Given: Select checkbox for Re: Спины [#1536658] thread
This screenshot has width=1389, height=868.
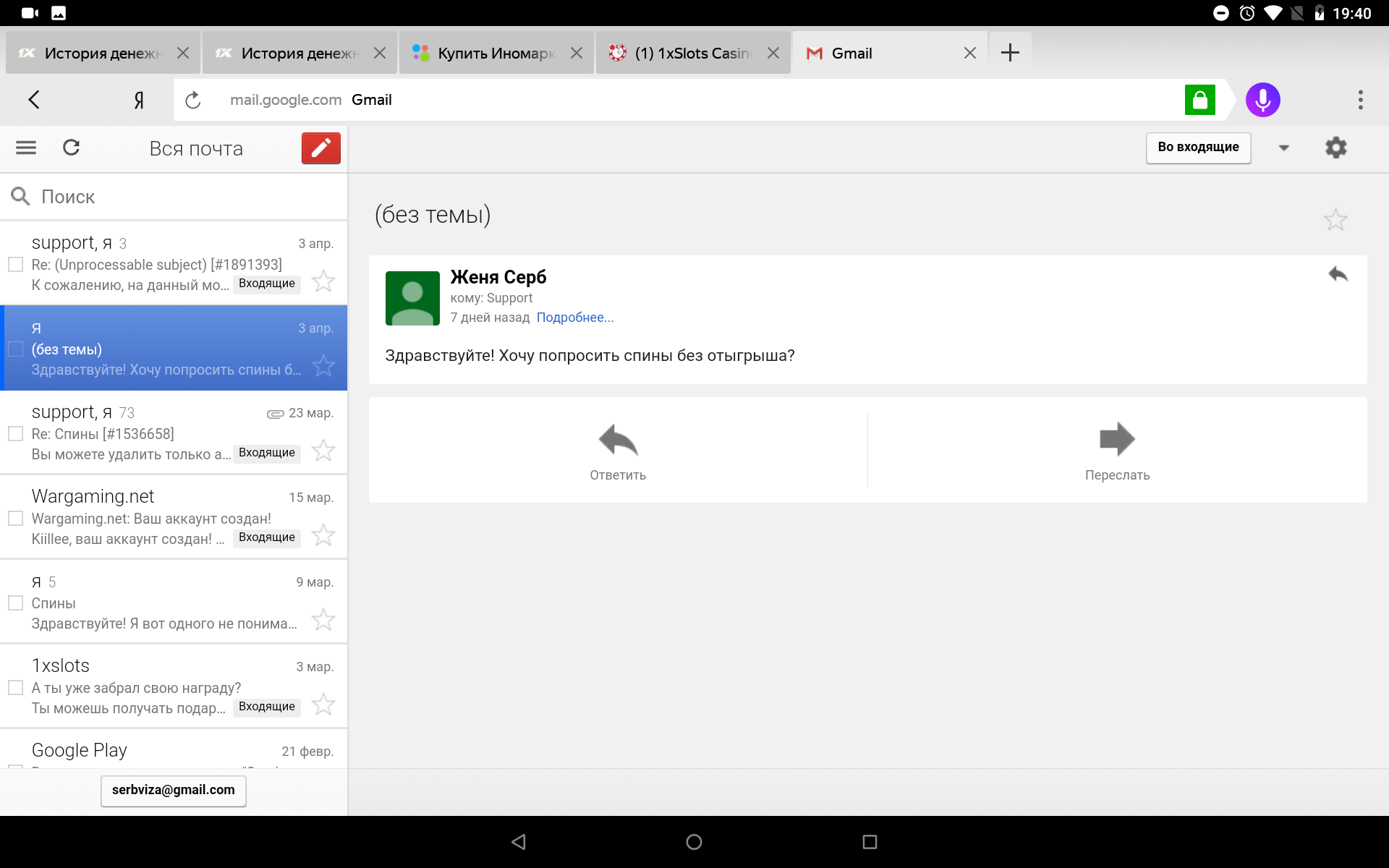Looking at the screenshot, I should click(x=15, y=434).
